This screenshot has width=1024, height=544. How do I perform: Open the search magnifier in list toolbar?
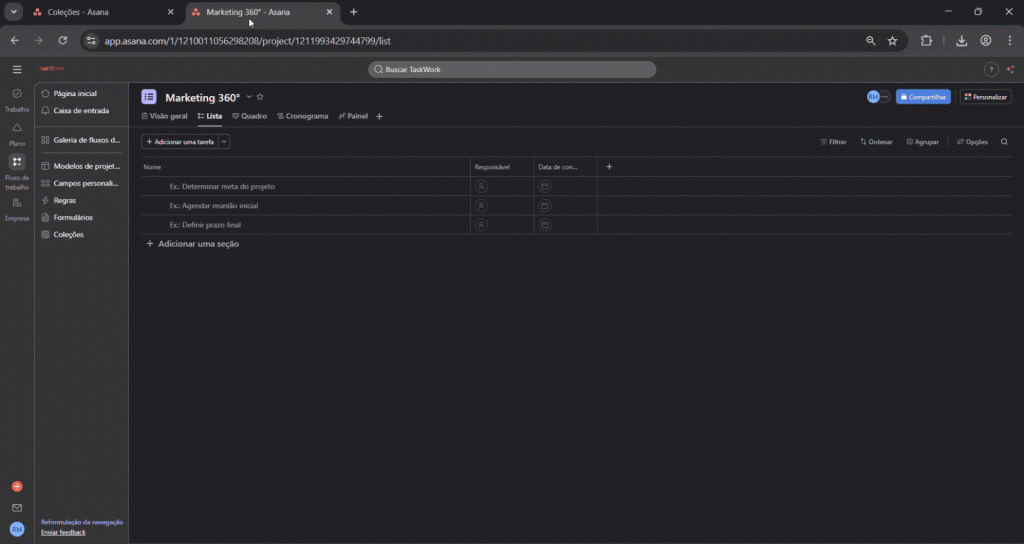tap(1004, 142)
